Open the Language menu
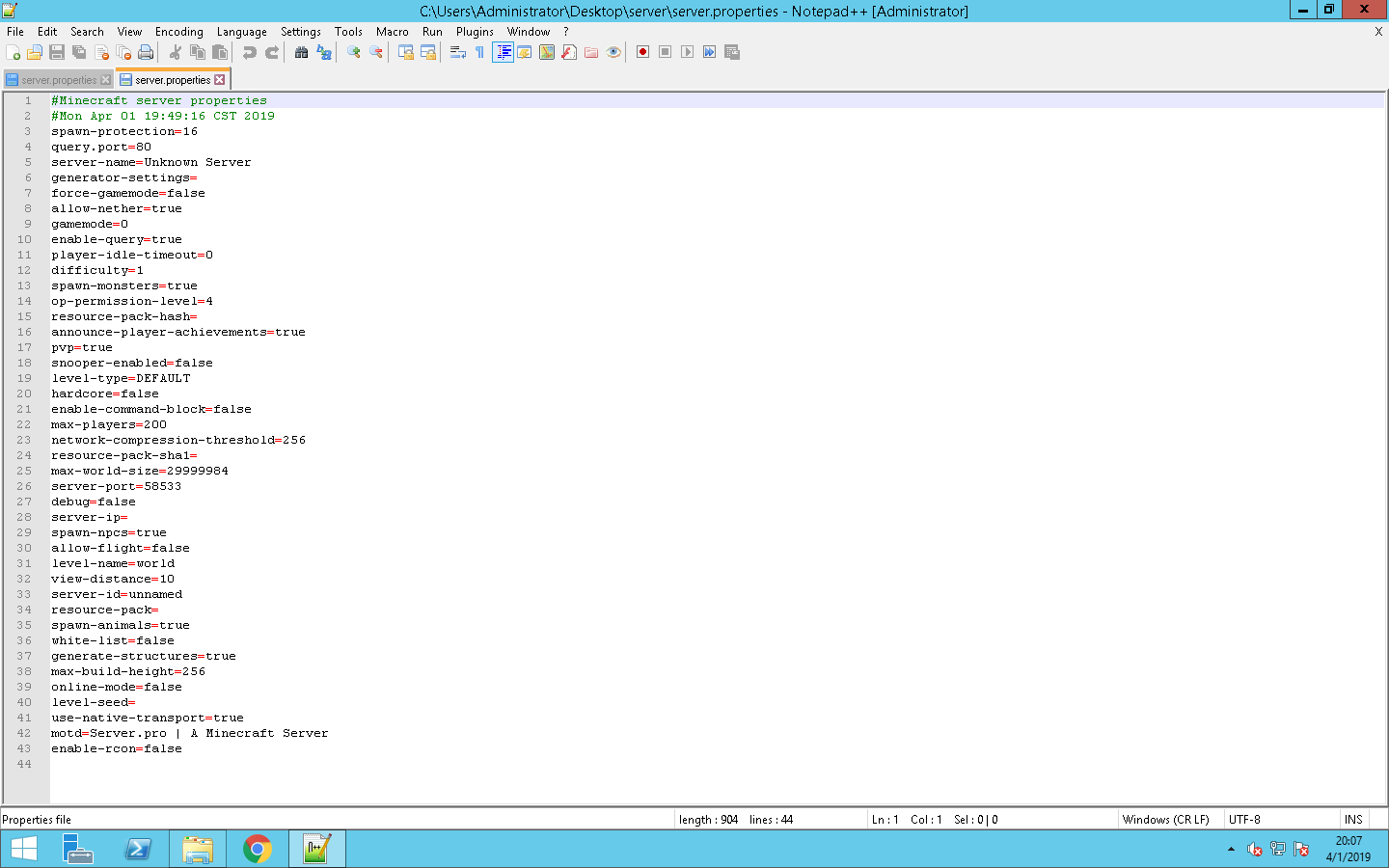The height and width of the screenshot is (868, 1389). pyautogui.click(x=241, y=32)
